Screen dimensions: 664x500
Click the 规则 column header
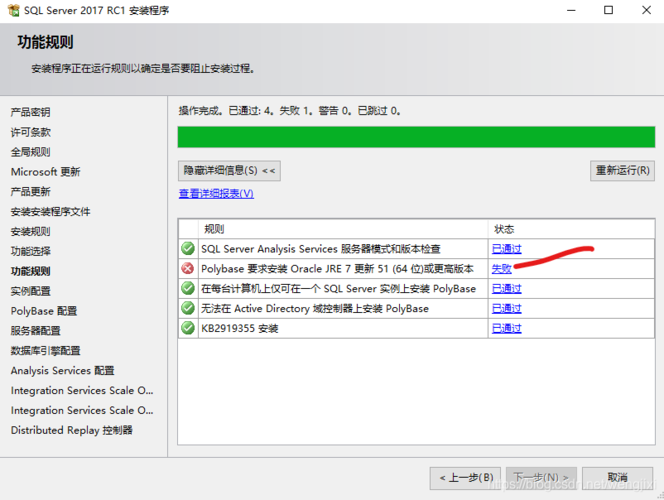[343, 229]
